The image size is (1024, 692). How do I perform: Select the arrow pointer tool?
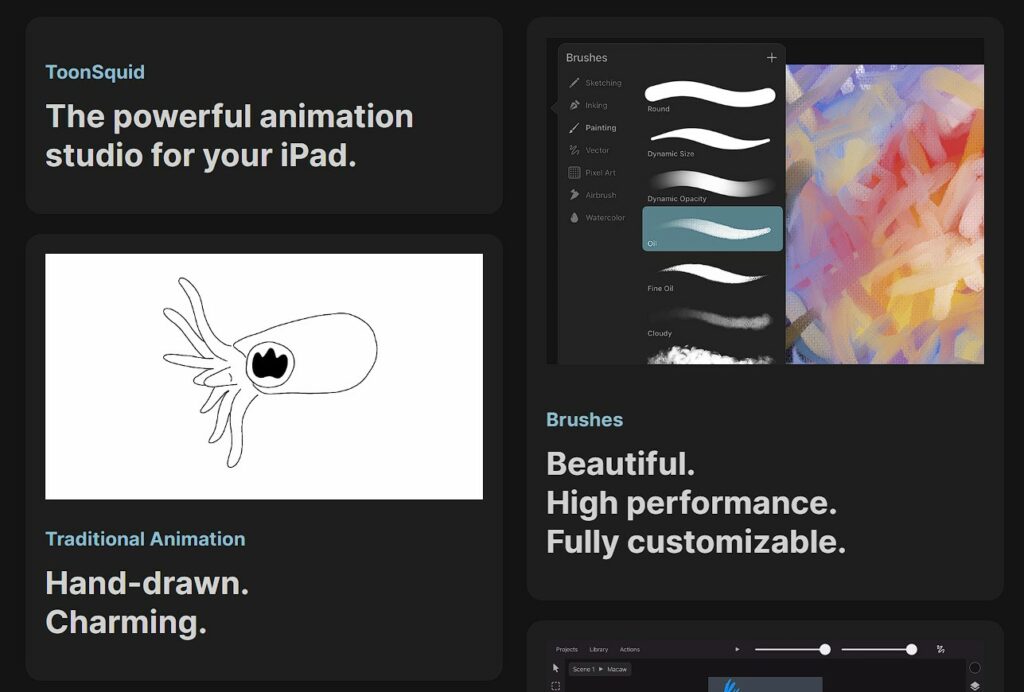[556, 668]
